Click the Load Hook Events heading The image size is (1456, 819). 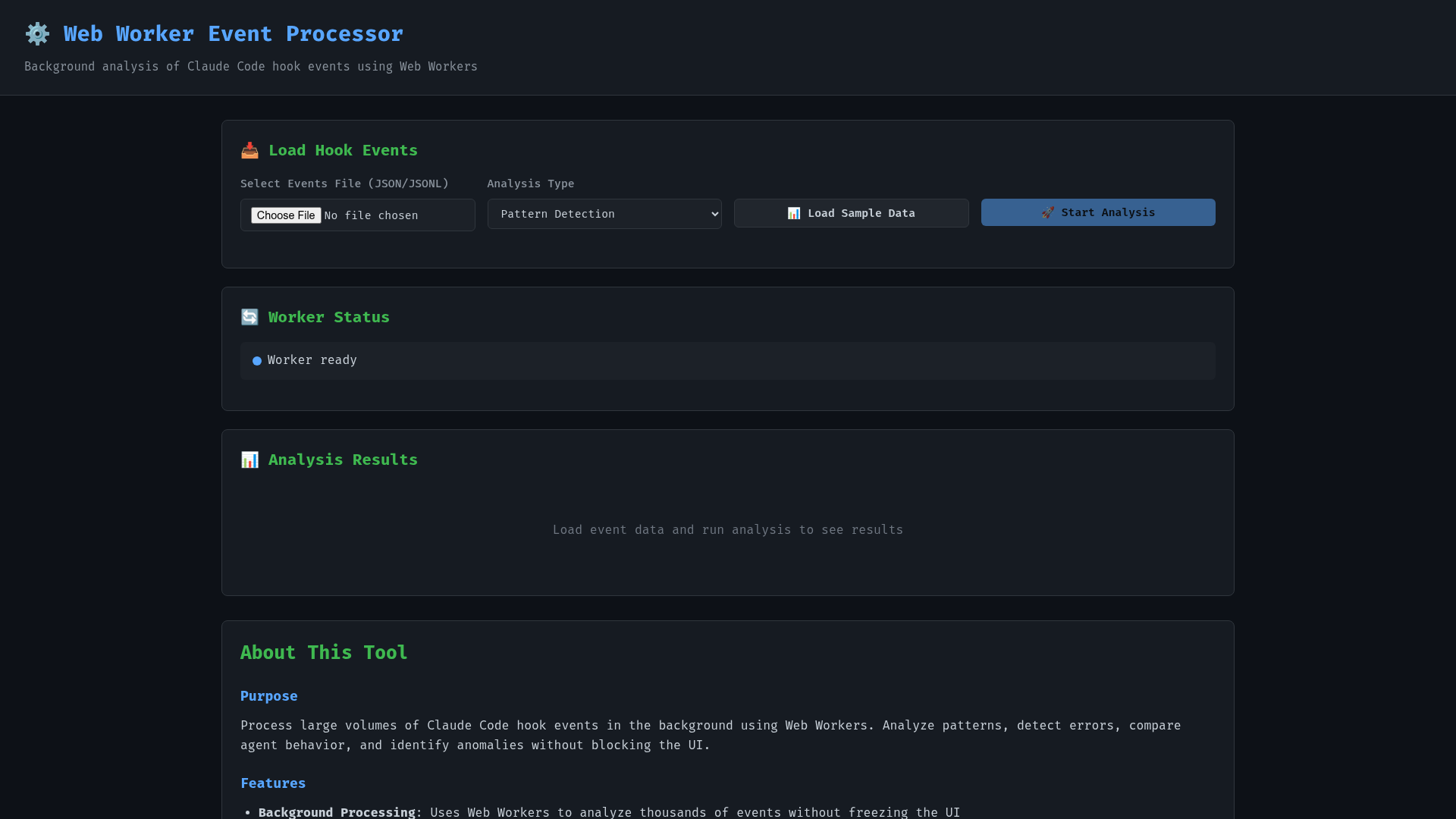click(343, 151)
